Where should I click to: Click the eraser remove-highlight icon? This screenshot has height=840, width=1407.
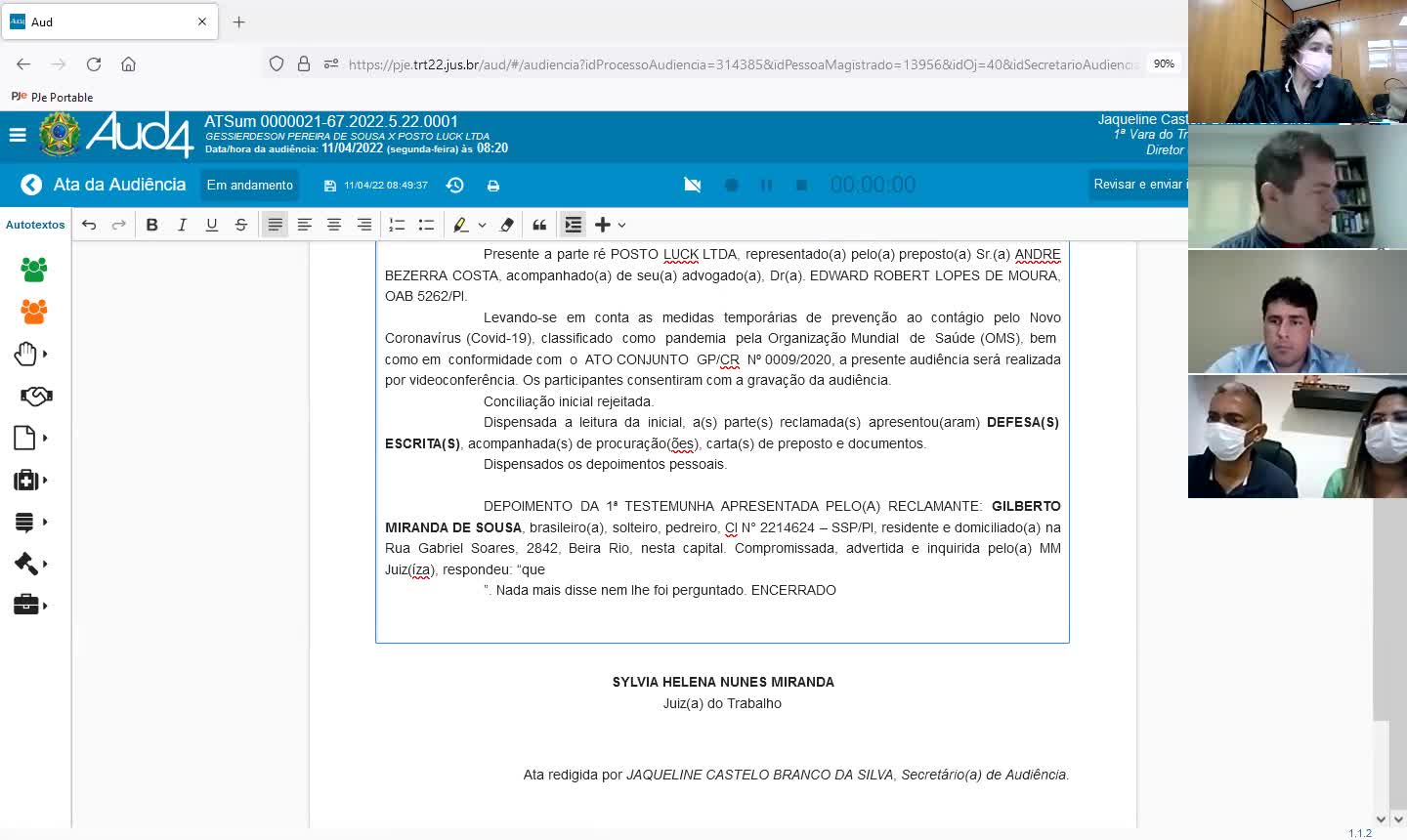tap(506, 225)
